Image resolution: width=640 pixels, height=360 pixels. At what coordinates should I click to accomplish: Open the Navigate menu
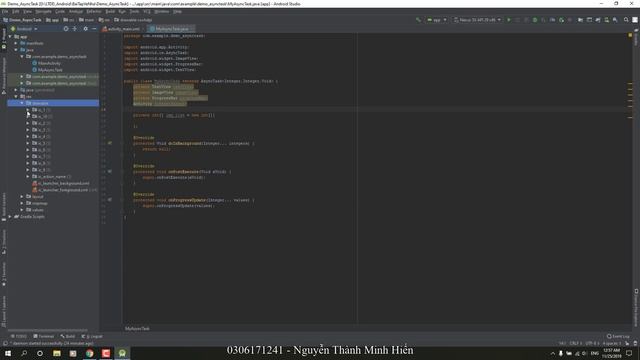(x=43, y=11)
